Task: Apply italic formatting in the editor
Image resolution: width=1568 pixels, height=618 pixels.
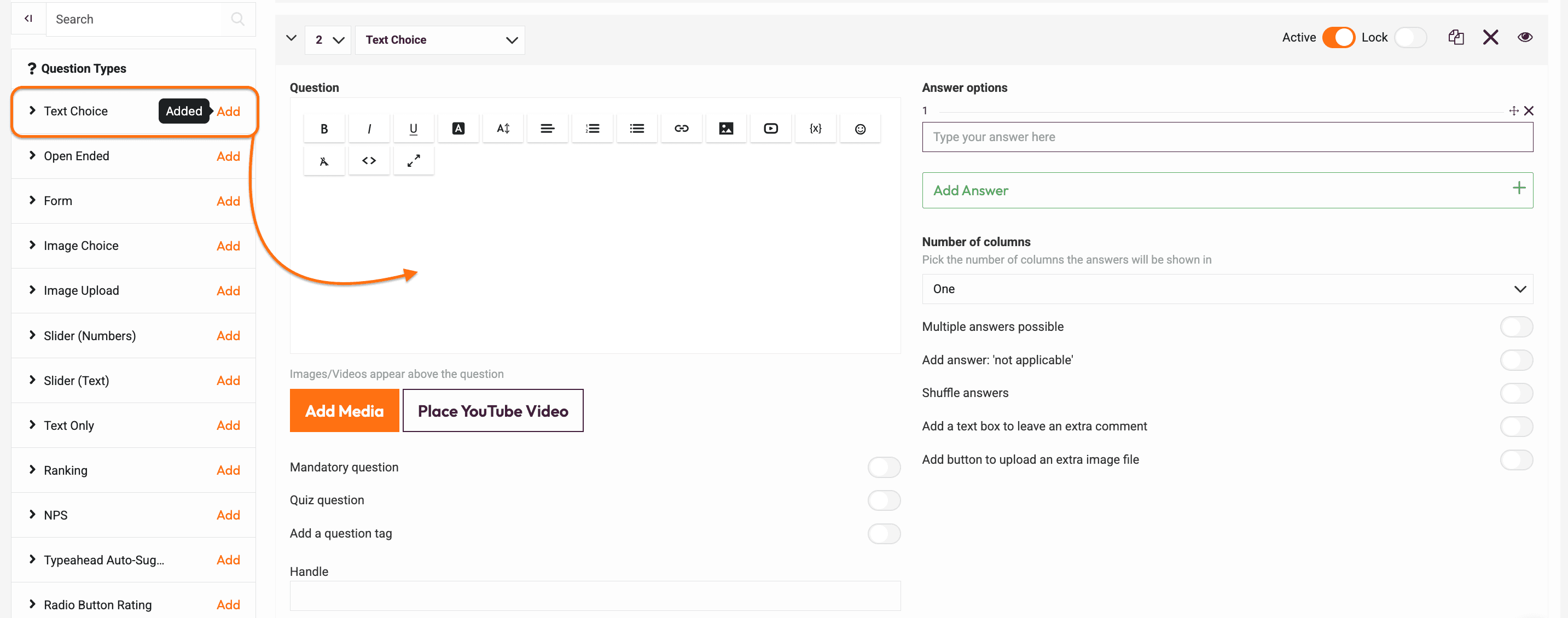Action: [x=369, y=129]
